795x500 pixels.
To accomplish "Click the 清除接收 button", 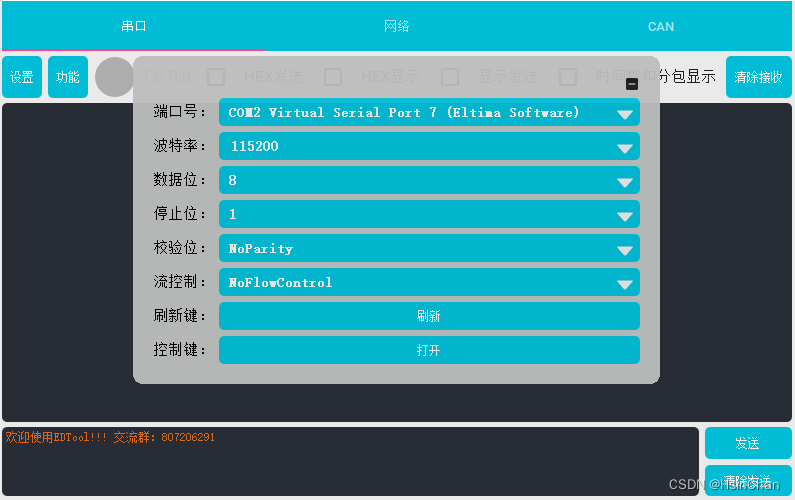I will 758,77.
